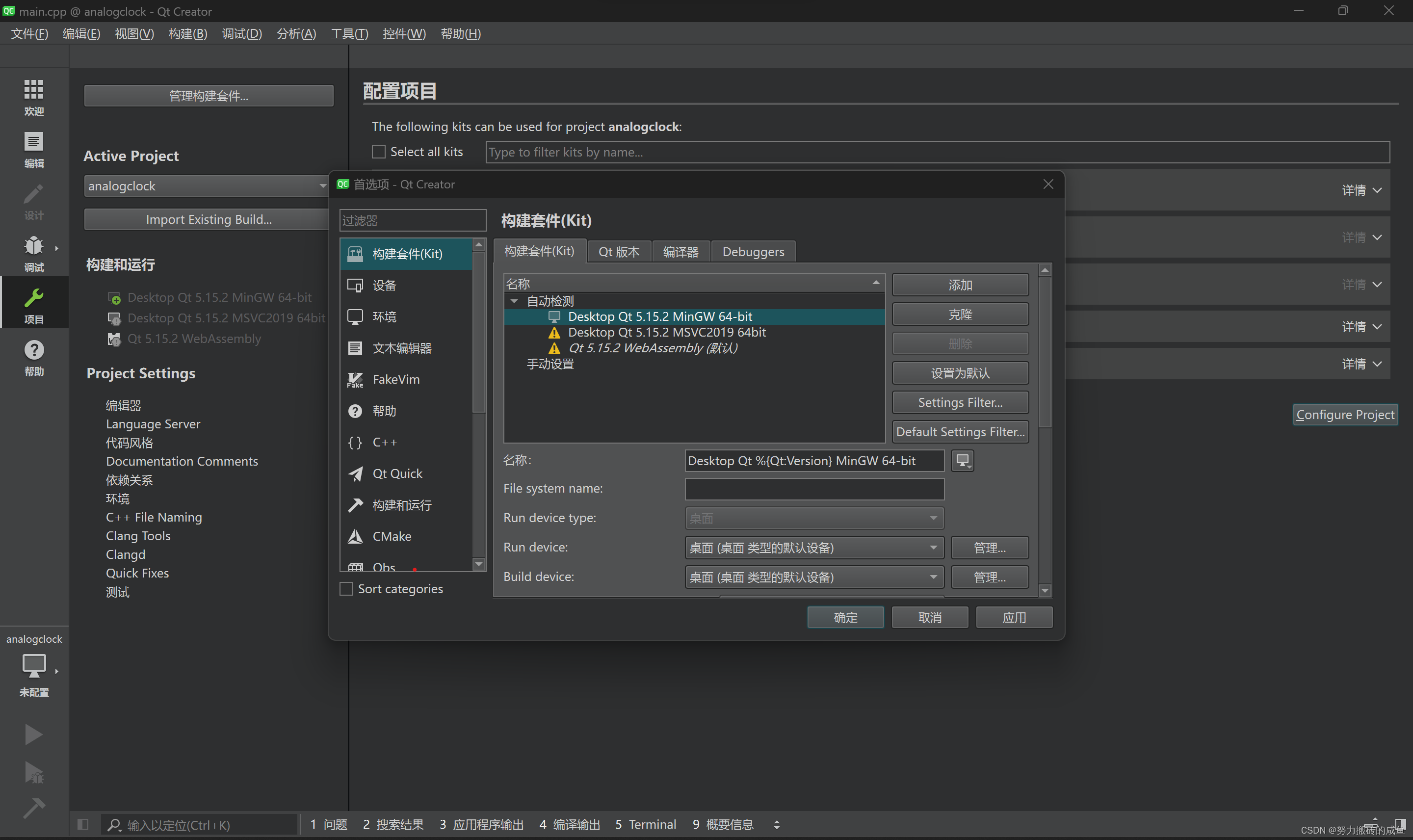Click the File system name input field

(814, 489)
